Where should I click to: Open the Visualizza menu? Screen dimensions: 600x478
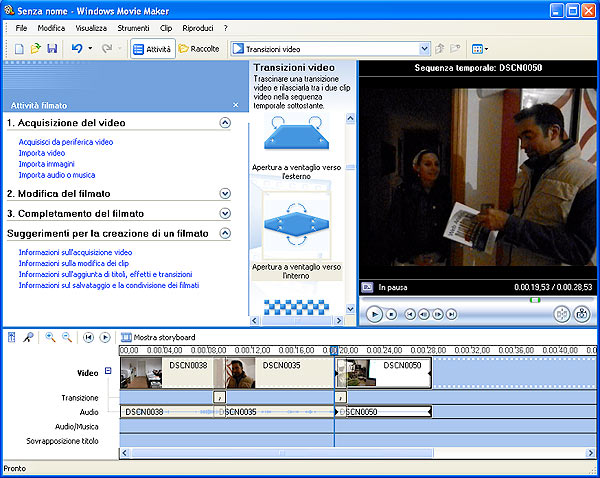(91, 28)
